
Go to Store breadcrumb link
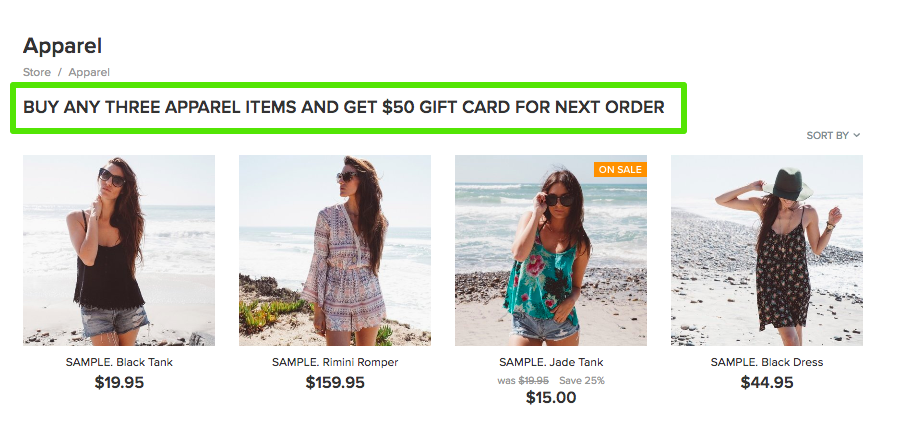point(37,72)
